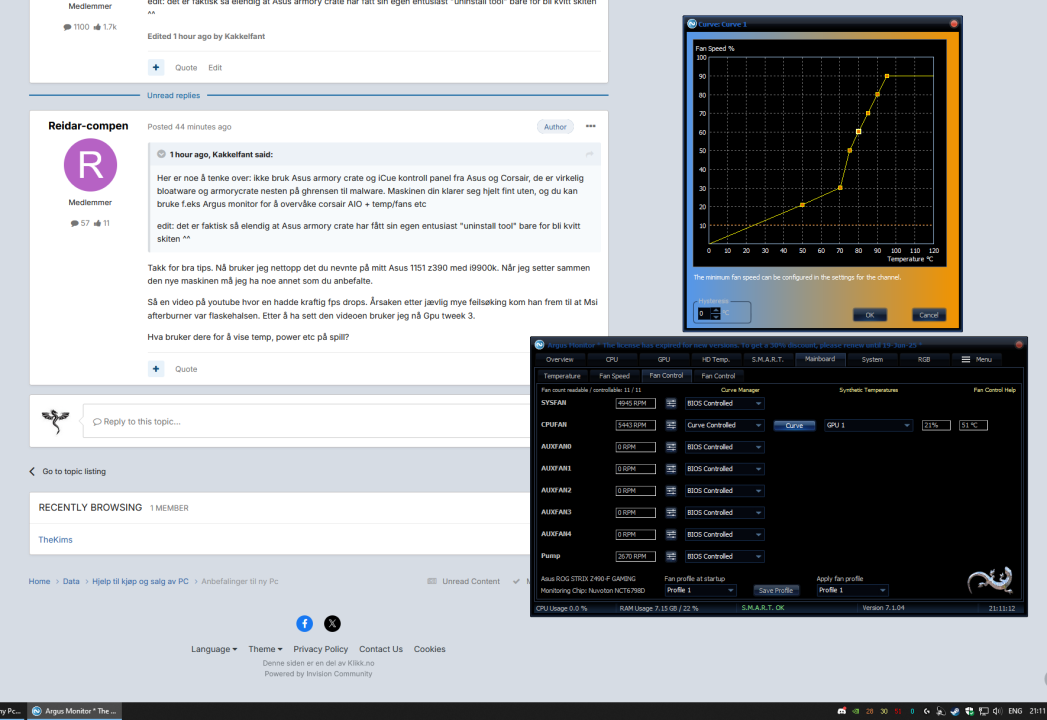Open Unread Content link
The width and height of the screenshot is (1047, 720).
click(463, 582)
